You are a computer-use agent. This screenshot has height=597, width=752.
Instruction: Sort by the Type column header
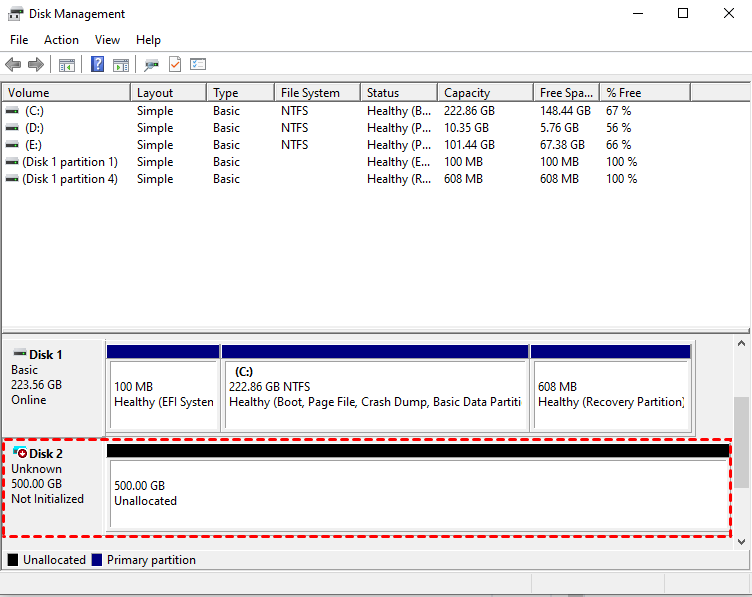[x=241, y=93]
